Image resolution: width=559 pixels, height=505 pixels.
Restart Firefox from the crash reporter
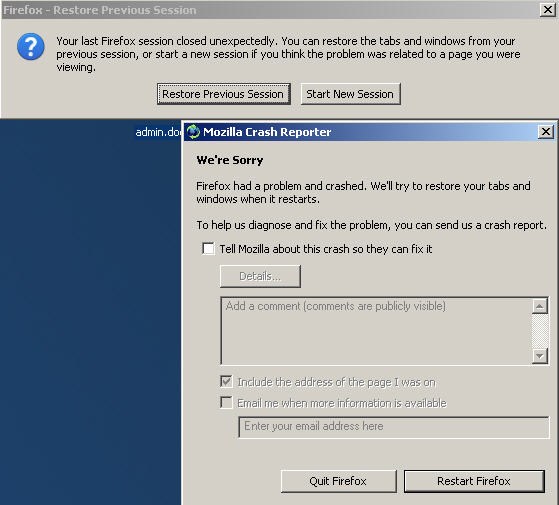pyautogui.click(x=474, y=481)
